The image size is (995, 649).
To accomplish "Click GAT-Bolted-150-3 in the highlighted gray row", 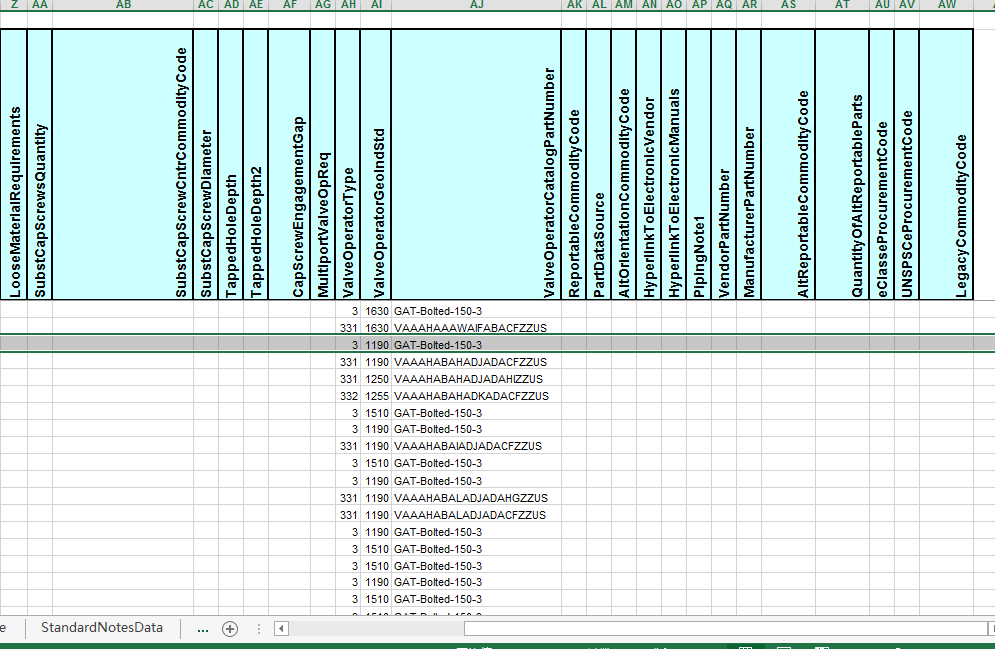I will click(x=477, y=345).
